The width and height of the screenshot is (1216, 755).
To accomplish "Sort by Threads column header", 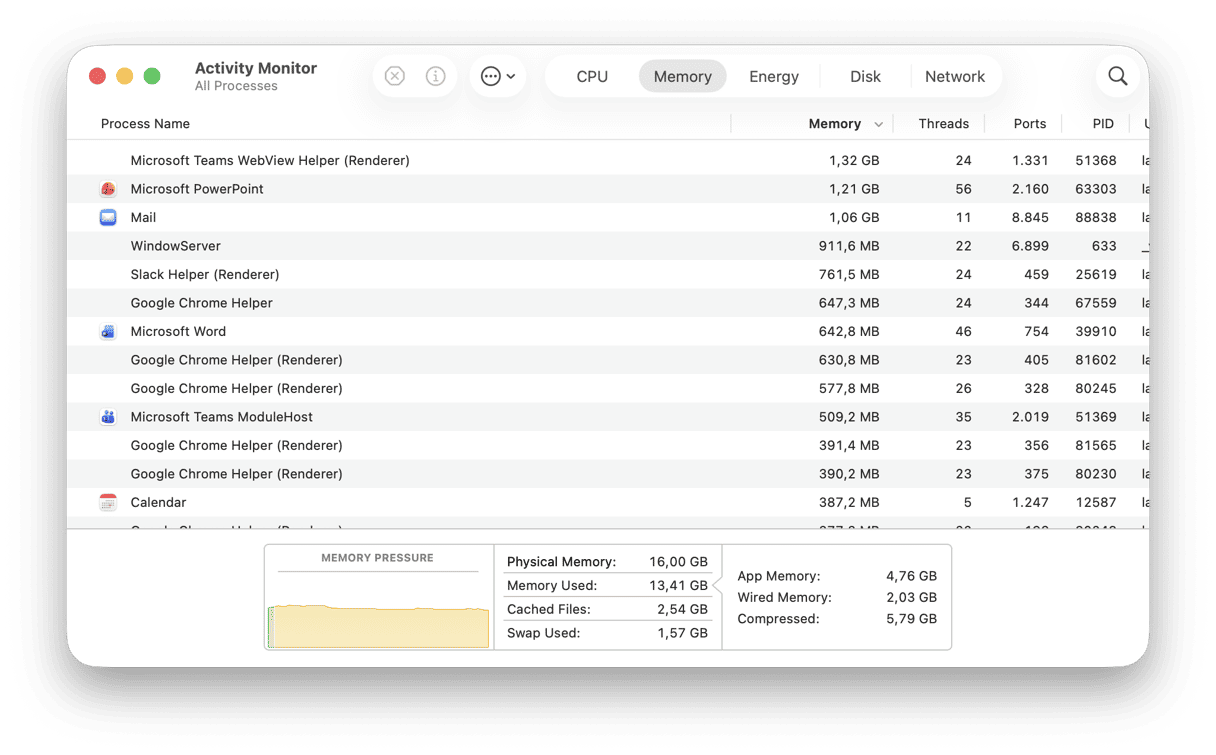I will click(x=944, y=124).
